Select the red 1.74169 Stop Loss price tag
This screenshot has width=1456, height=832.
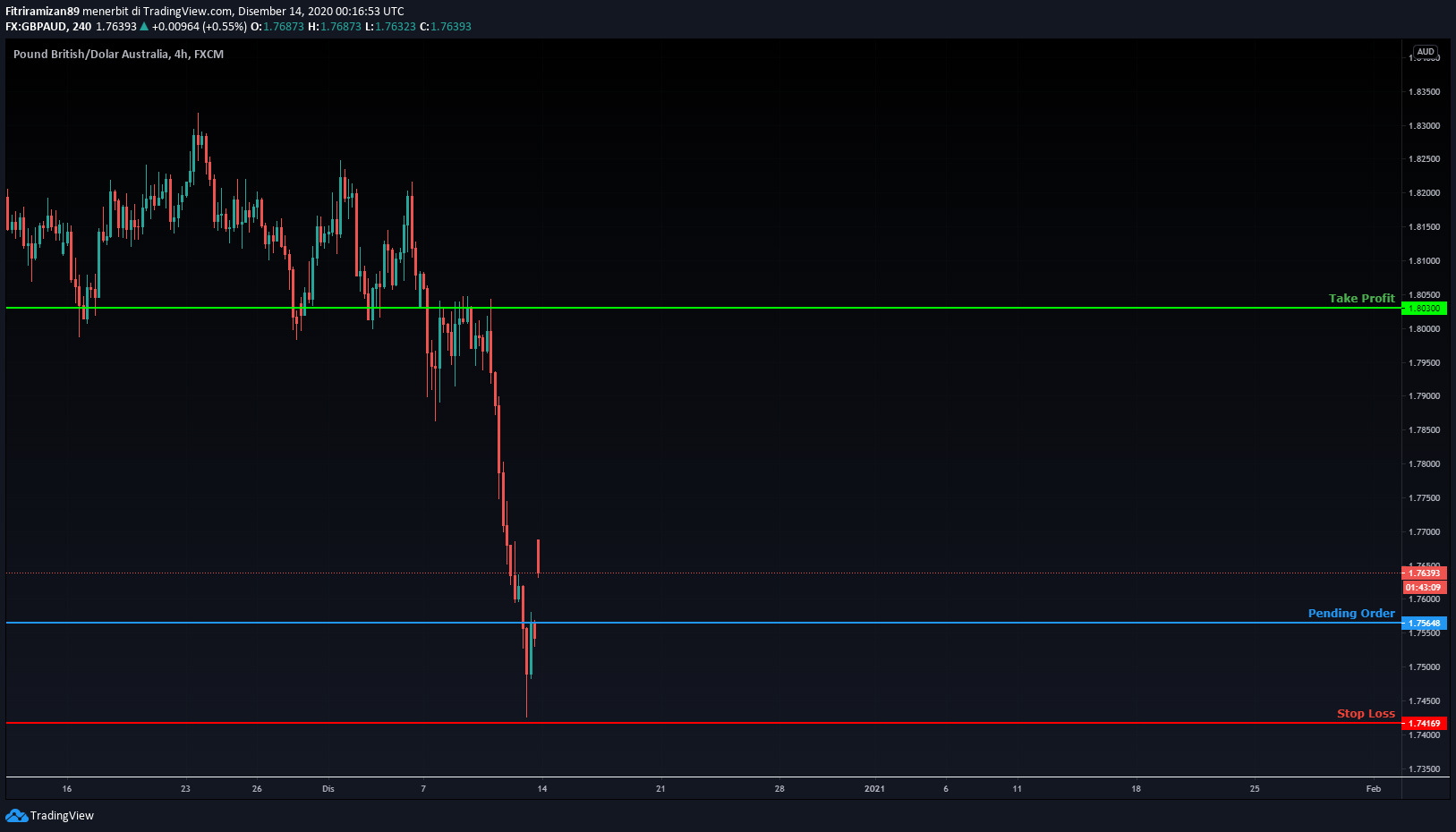(x=1424, y=724)
